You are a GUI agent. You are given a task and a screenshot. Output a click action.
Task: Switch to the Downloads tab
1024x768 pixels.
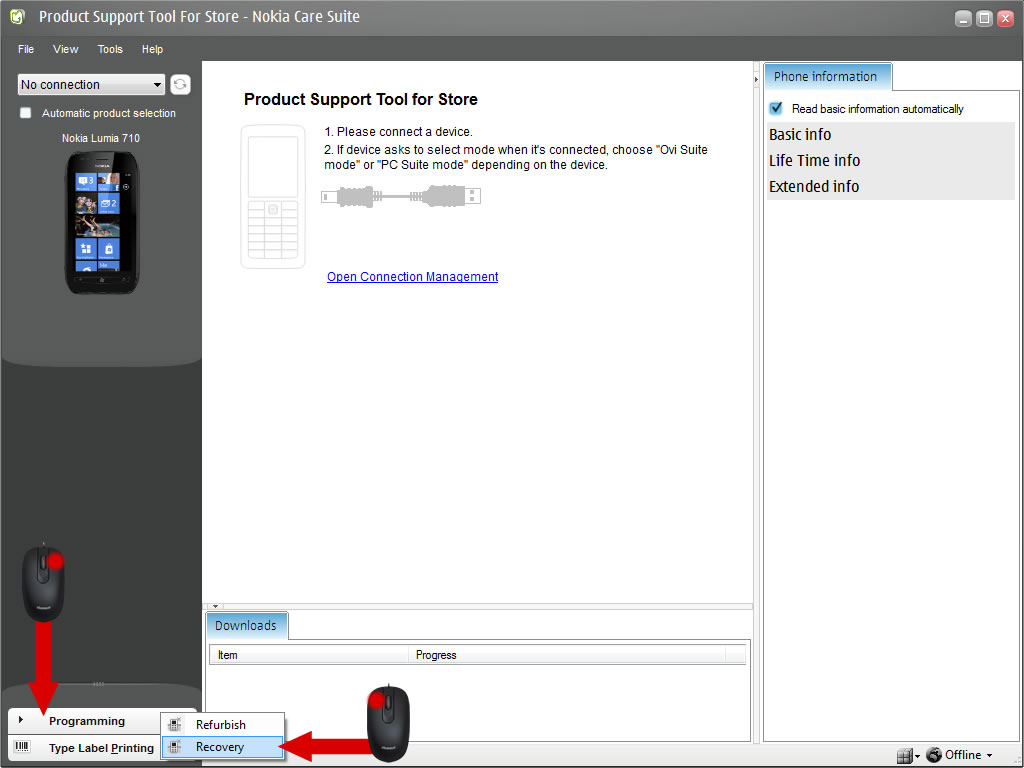[x=246, y=626]
